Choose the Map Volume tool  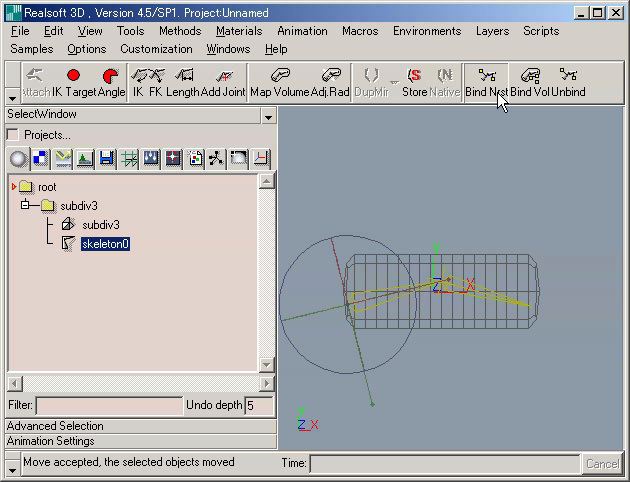280,83
